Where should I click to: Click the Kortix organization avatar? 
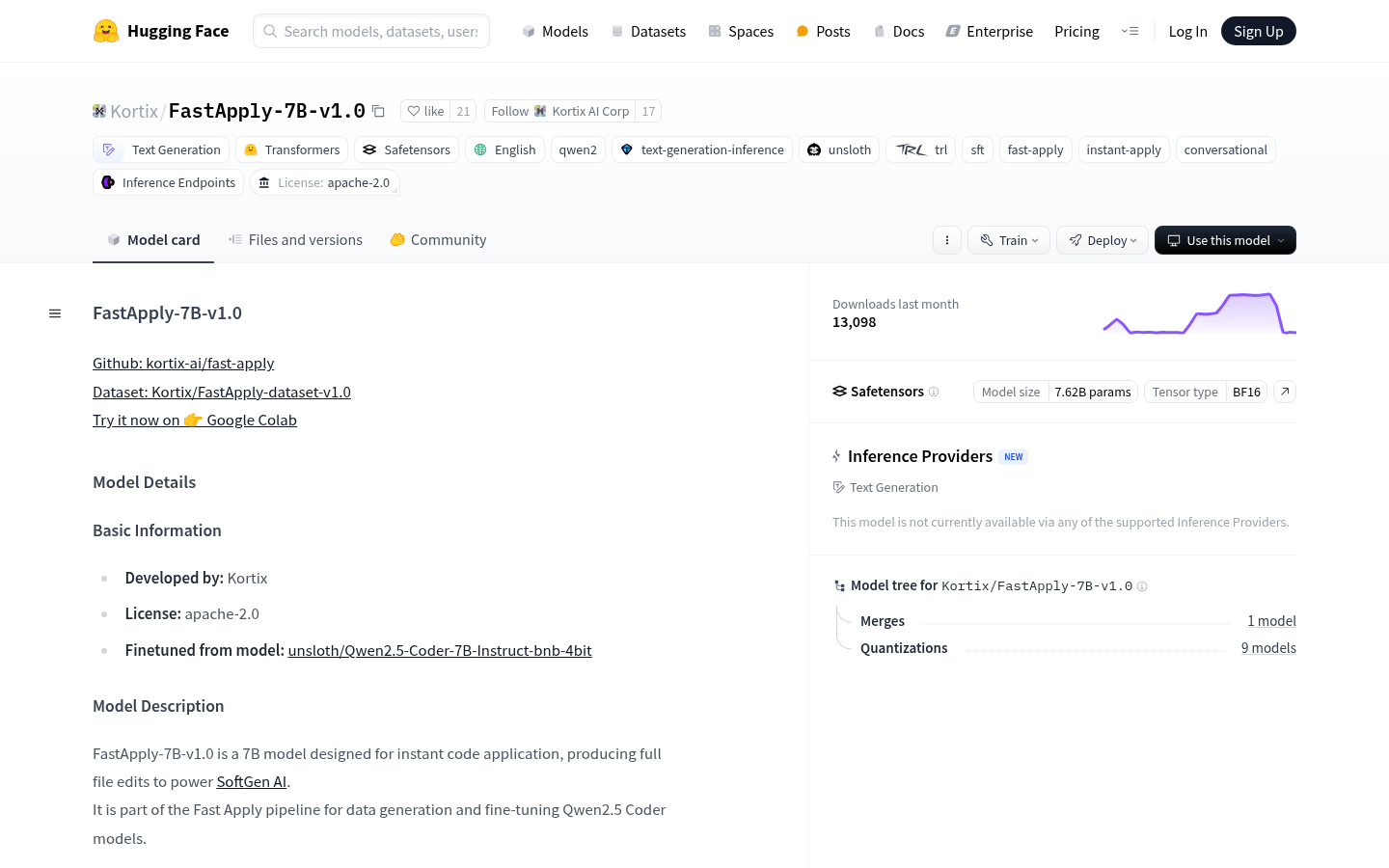click(x=99, y=110)
